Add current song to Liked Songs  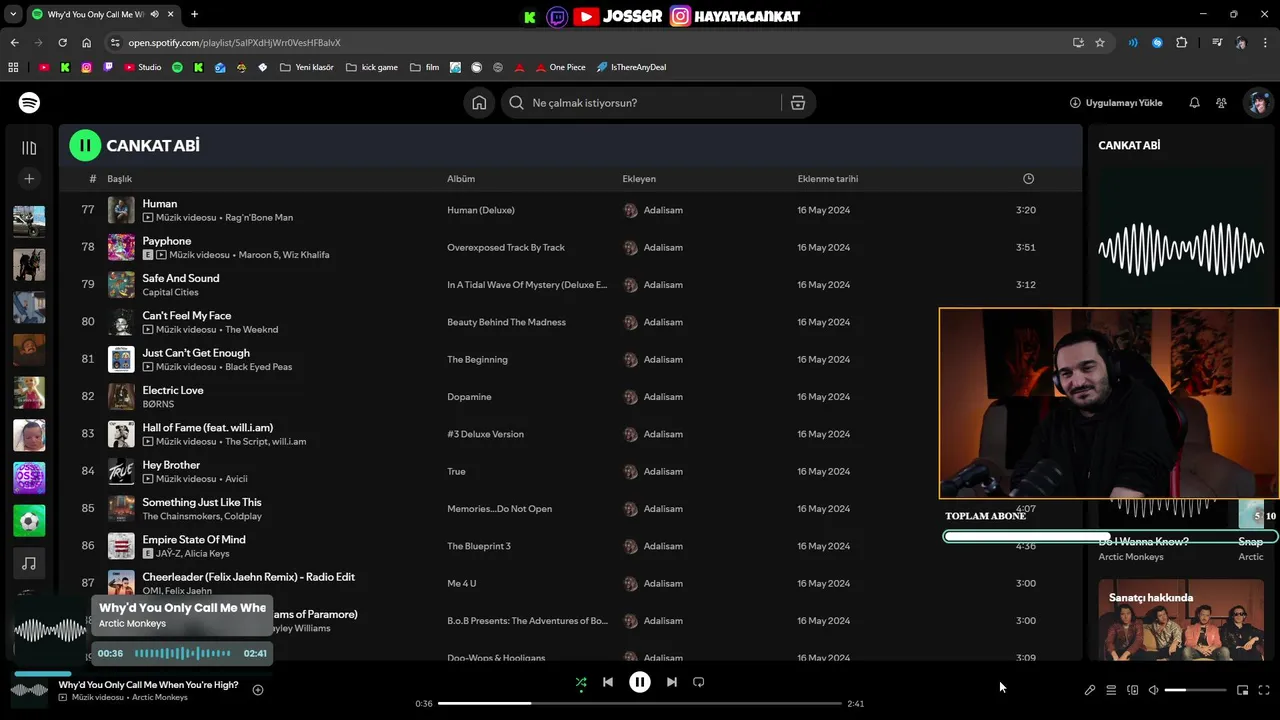pyautogui.click(x=258, y=690)
